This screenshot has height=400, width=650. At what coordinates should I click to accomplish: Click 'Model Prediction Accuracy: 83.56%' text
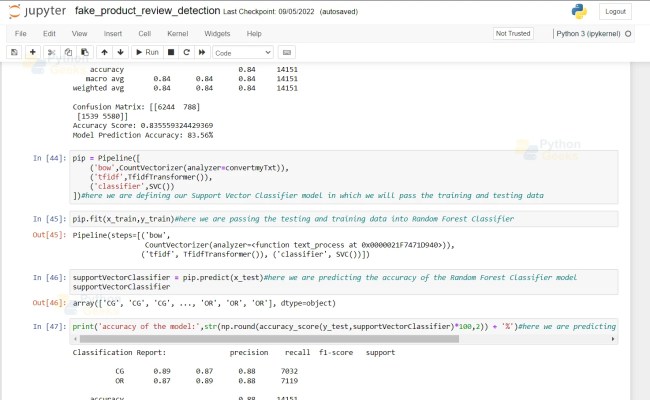click(x=143, y=135)
